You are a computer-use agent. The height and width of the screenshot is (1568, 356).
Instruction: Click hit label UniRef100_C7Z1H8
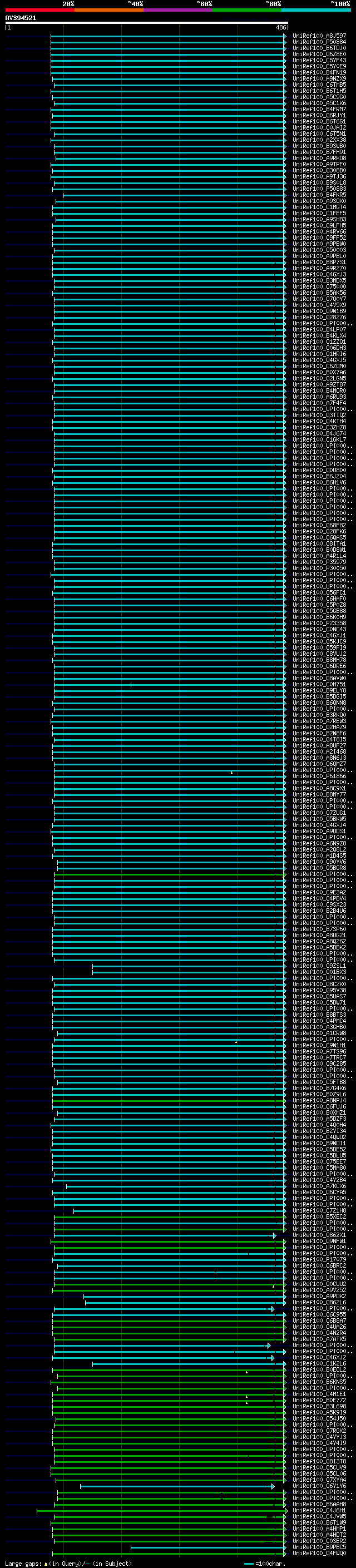click(x=319, y=1211)
